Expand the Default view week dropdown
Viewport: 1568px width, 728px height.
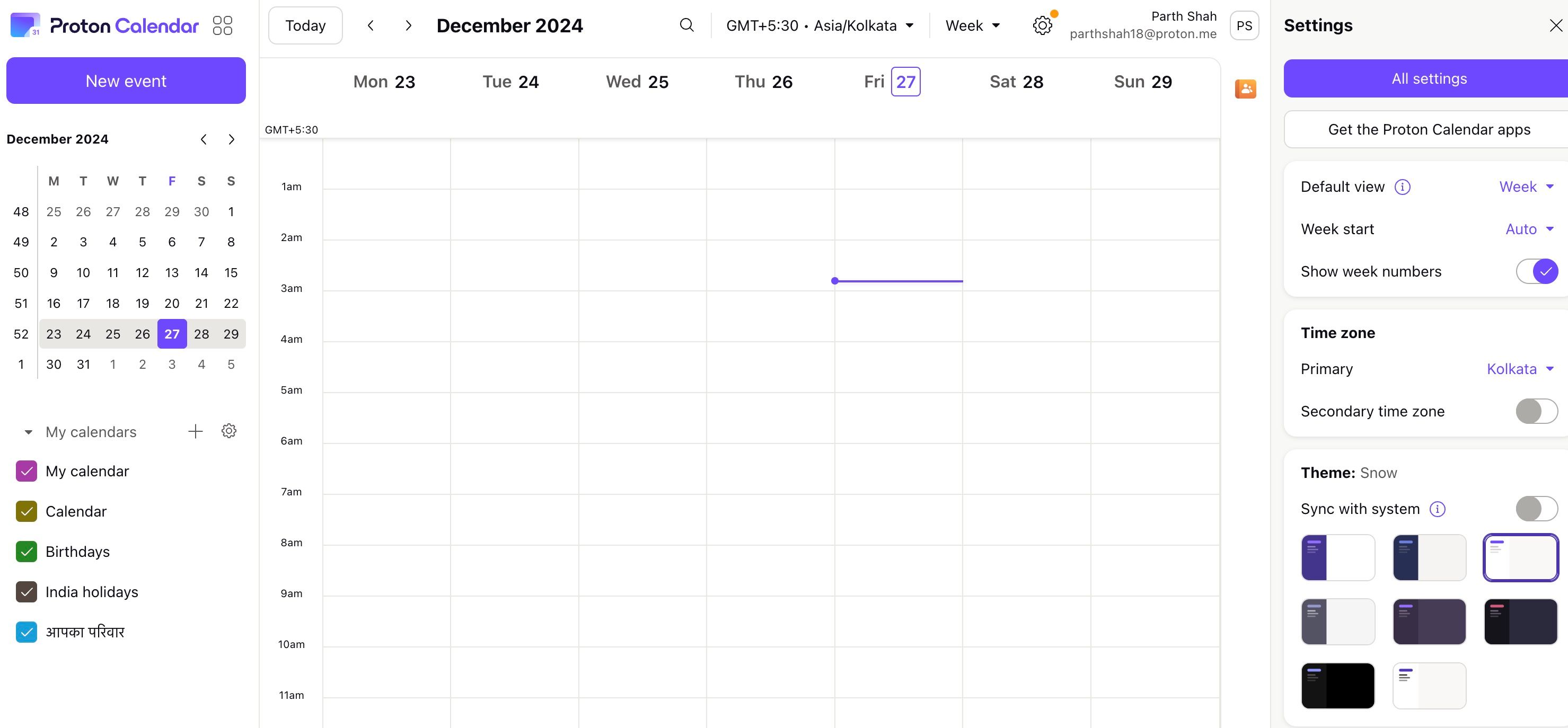(x=1527, y=187)
